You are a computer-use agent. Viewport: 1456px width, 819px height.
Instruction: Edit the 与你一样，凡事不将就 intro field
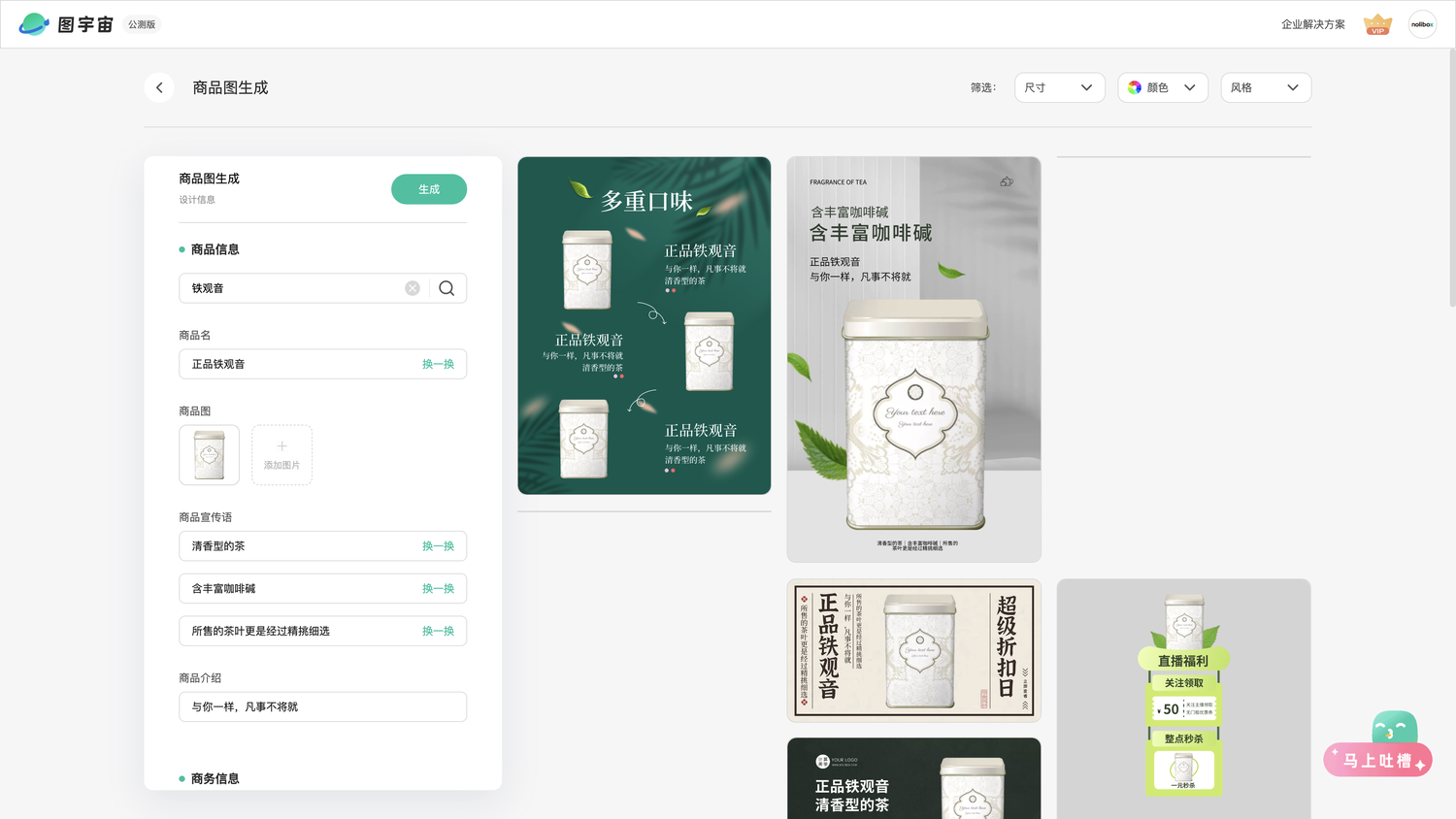click(322, 706)
